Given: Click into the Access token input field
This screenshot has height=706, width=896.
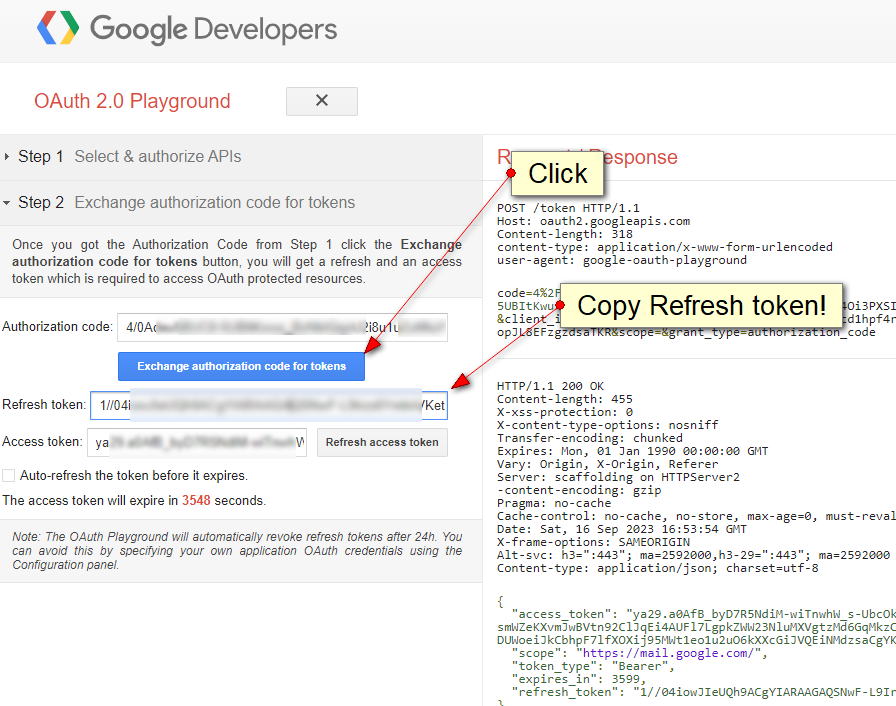Looking at the screenshot, I should click(x=197, y=443).
